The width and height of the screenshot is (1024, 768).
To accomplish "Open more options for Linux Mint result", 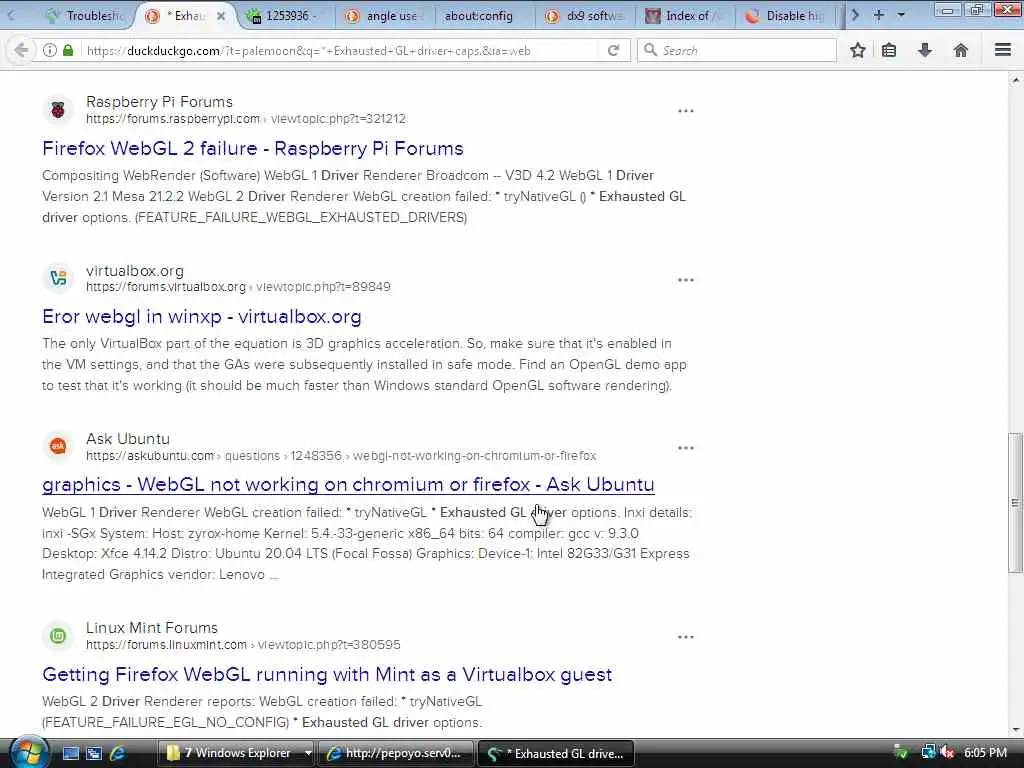I will (x=686, y=637).
